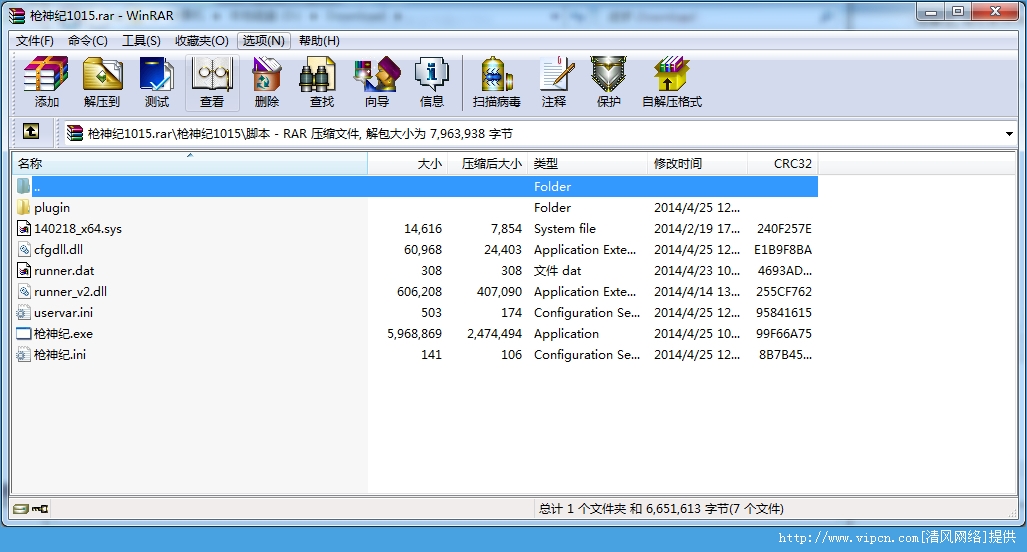Select the plugin folder name
This screenshot has height=552, width=1027.
click(52, 208)
